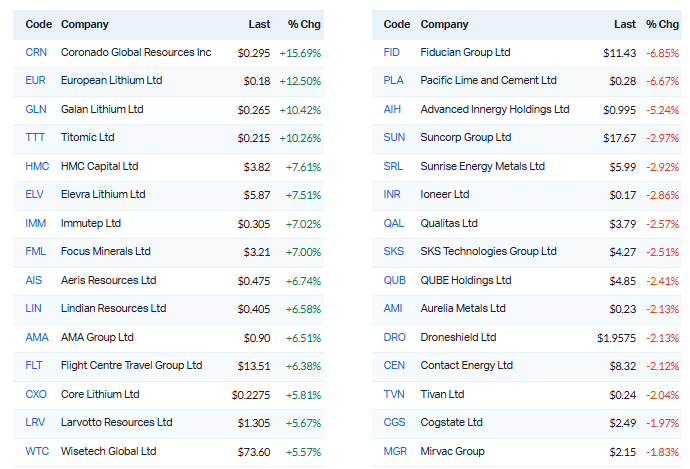Open the ELV stock code link
690x469 pixels.
tap(35, 194)
